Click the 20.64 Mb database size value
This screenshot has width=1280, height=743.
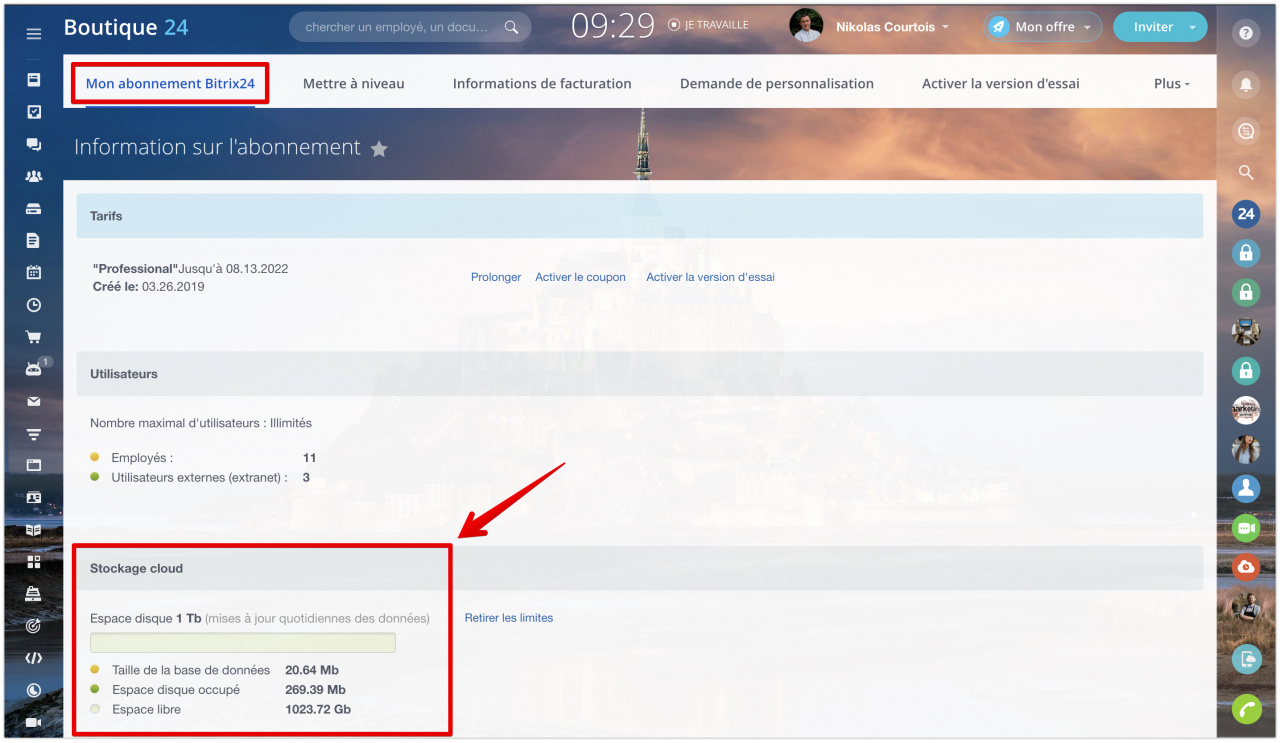click(312, 670)
